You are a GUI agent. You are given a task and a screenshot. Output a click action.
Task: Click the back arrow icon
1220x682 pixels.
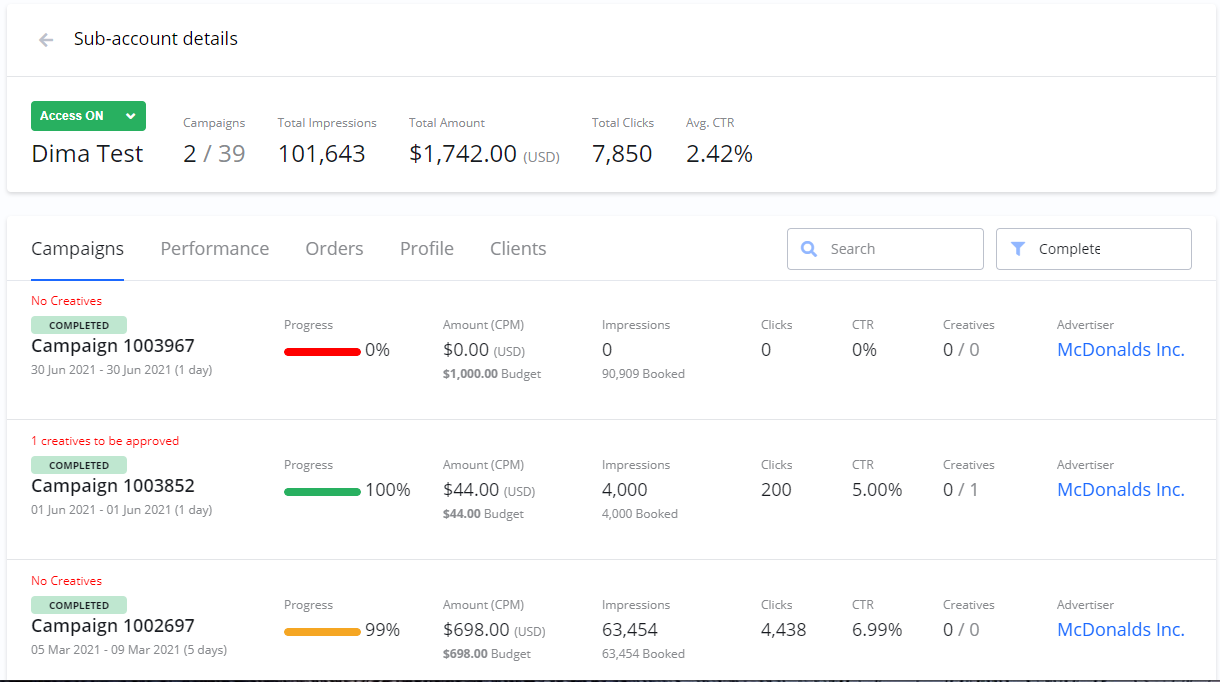(45, 40)
